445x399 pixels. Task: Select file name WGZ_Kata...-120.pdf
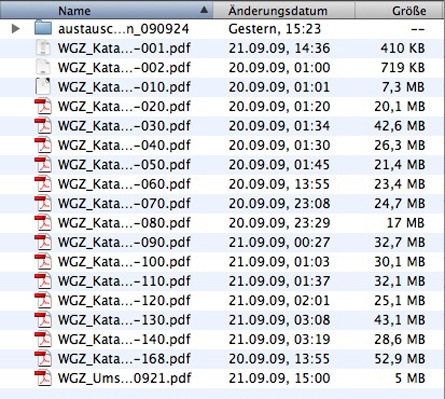124,300
